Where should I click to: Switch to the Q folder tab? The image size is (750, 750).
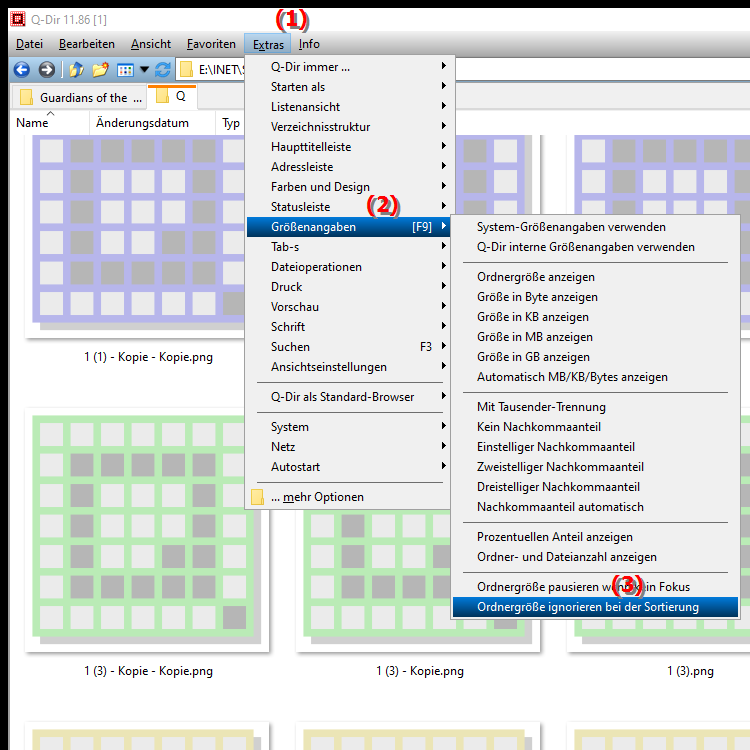[172, 96]
